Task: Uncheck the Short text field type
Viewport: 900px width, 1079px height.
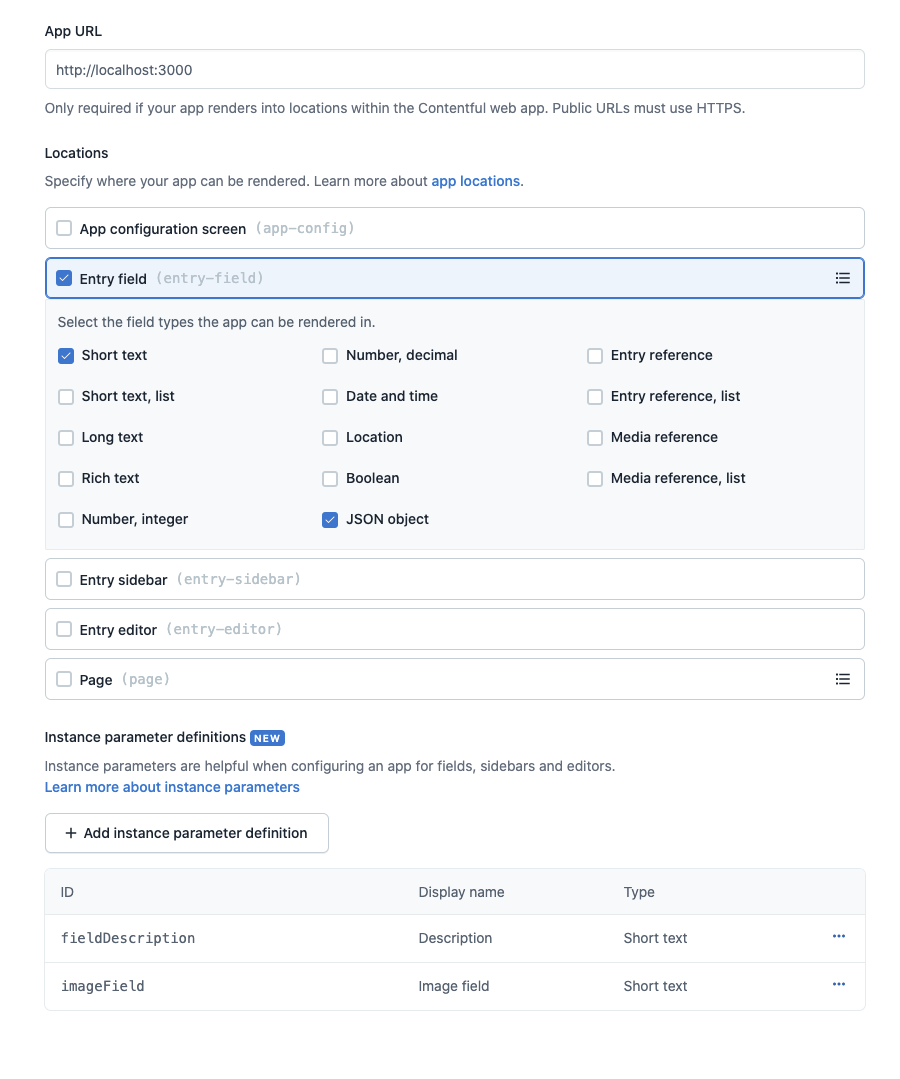Action: tap(66, 355)
